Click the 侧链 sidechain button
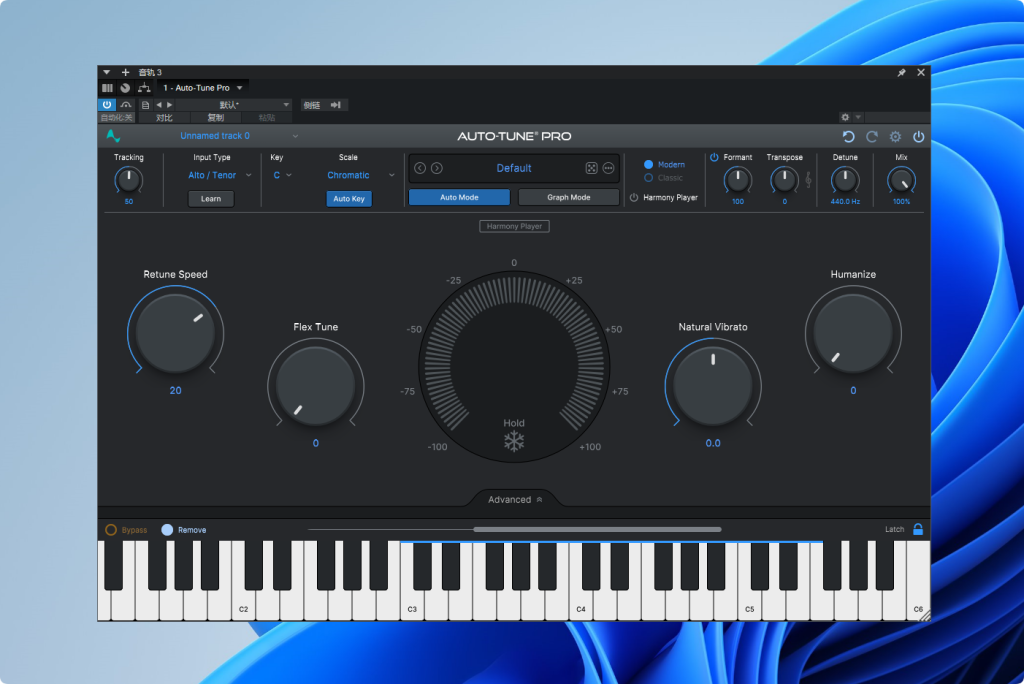This screenshot has width=1024, height=684. click(312, 105)
